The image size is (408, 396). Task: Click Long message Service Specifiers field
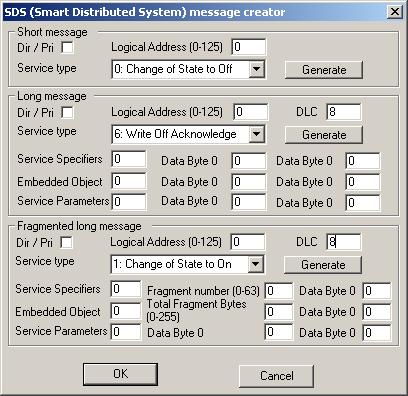pyautogui.click(x=129, y=159)
